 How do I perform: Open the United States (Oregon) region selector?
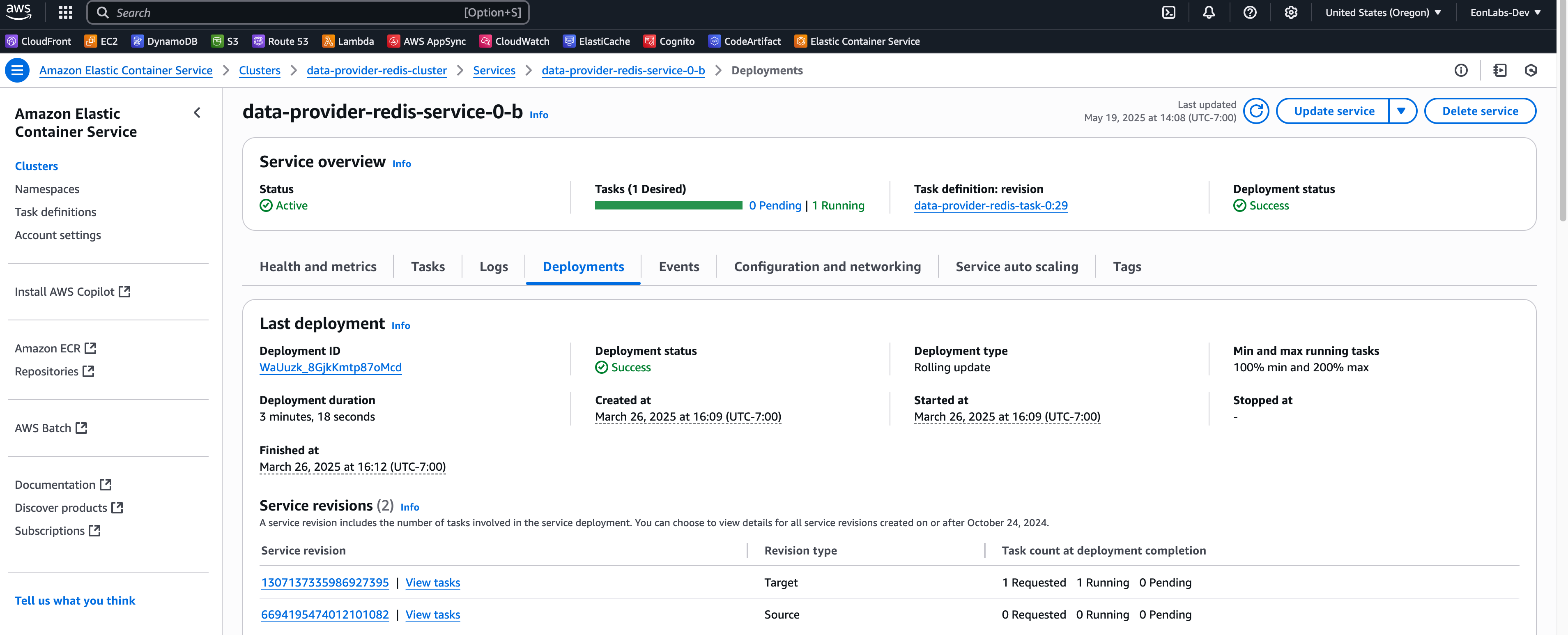(1382, 12)
